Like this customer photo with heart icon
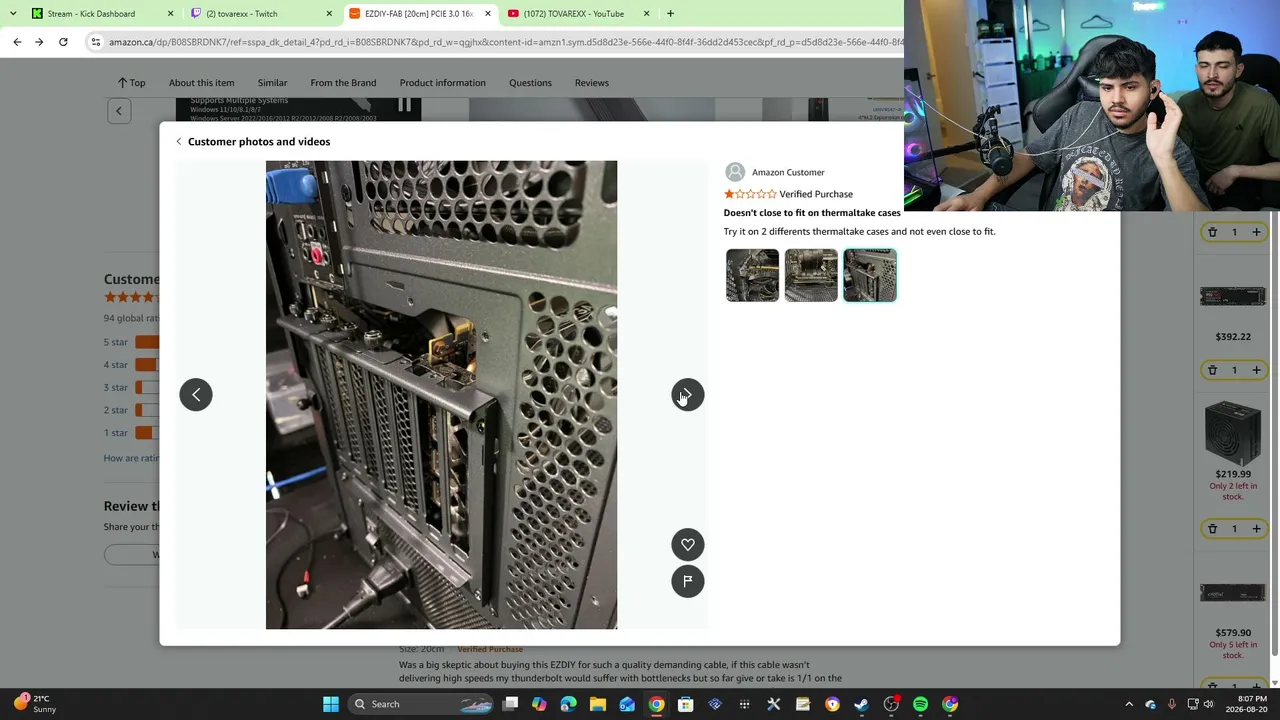This screenshot has height=720, width=1280. click(688, 544)
